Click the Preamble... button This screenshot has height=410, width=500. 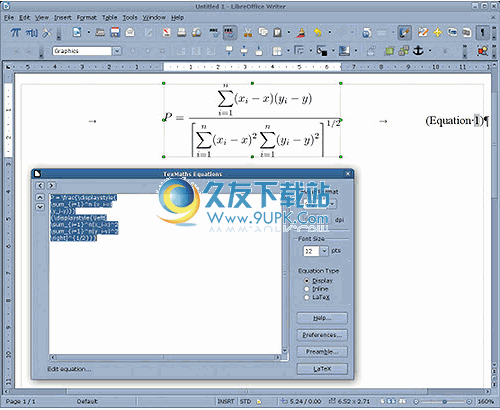(x=322, y=352)
